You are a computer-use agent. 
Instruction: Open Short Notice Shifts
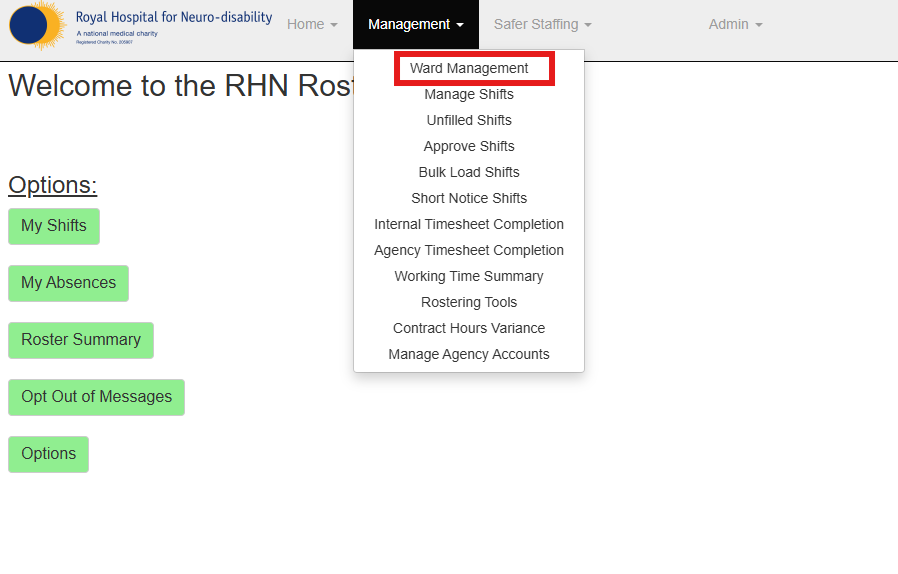pyautogui.click(x=469, y=198)
